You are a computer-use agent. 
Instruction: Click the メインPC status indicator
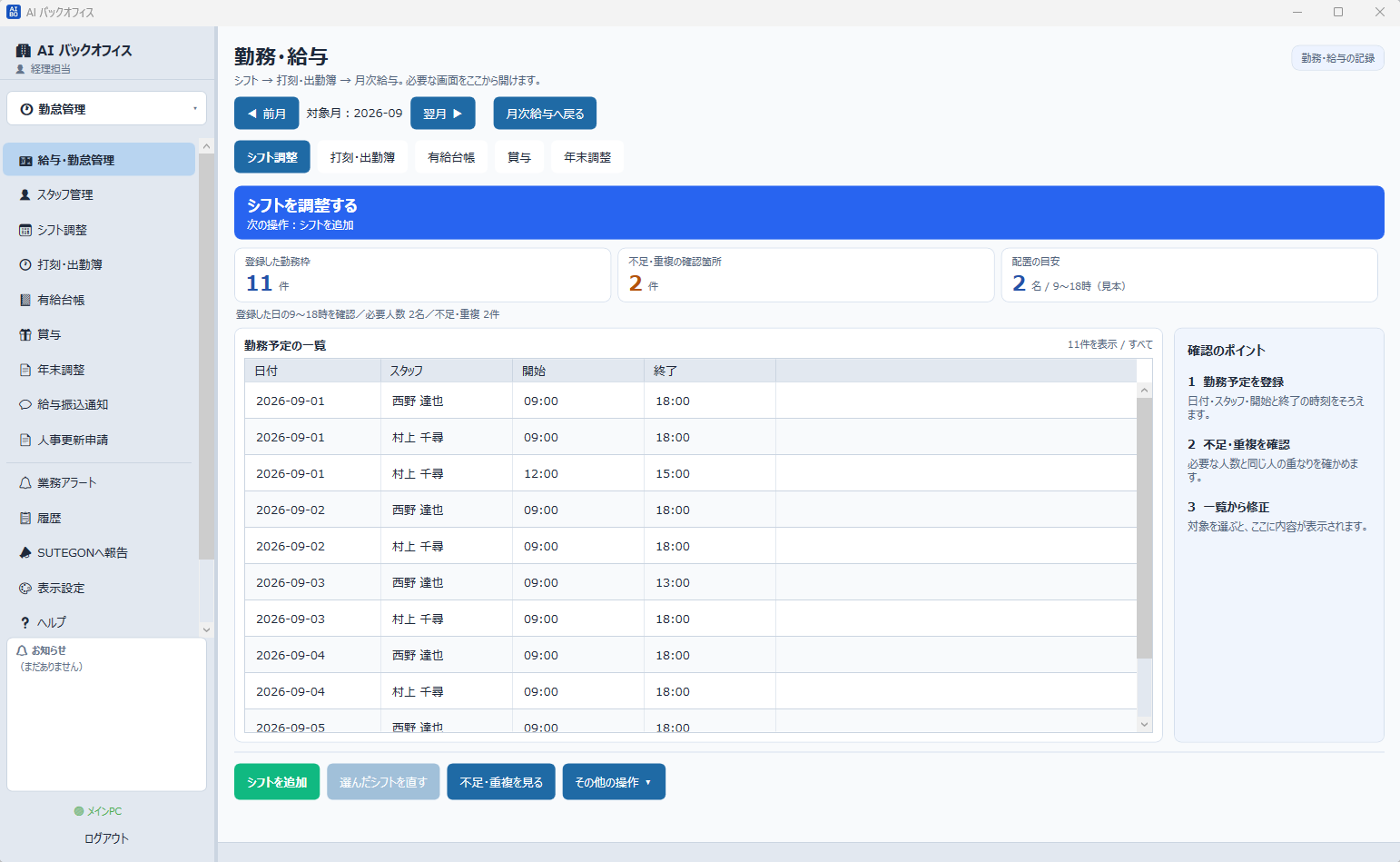[x=98, y=811]
